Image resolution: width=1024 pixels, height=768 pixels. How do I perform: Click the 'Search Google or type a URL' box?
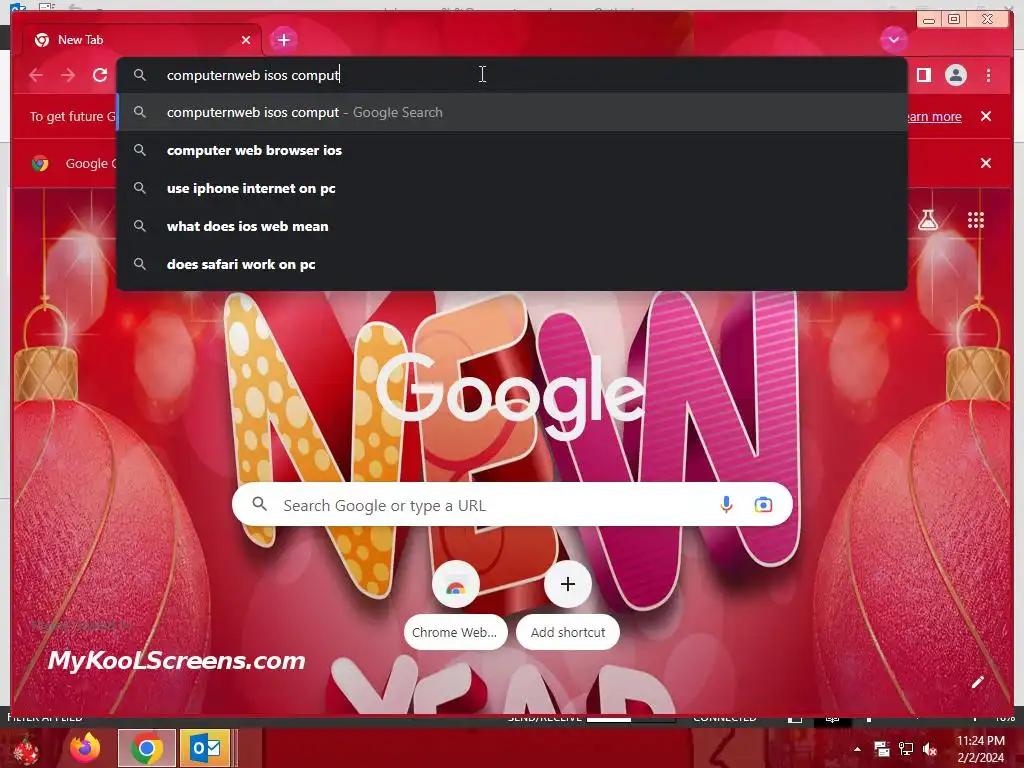[x=512, y=504]
